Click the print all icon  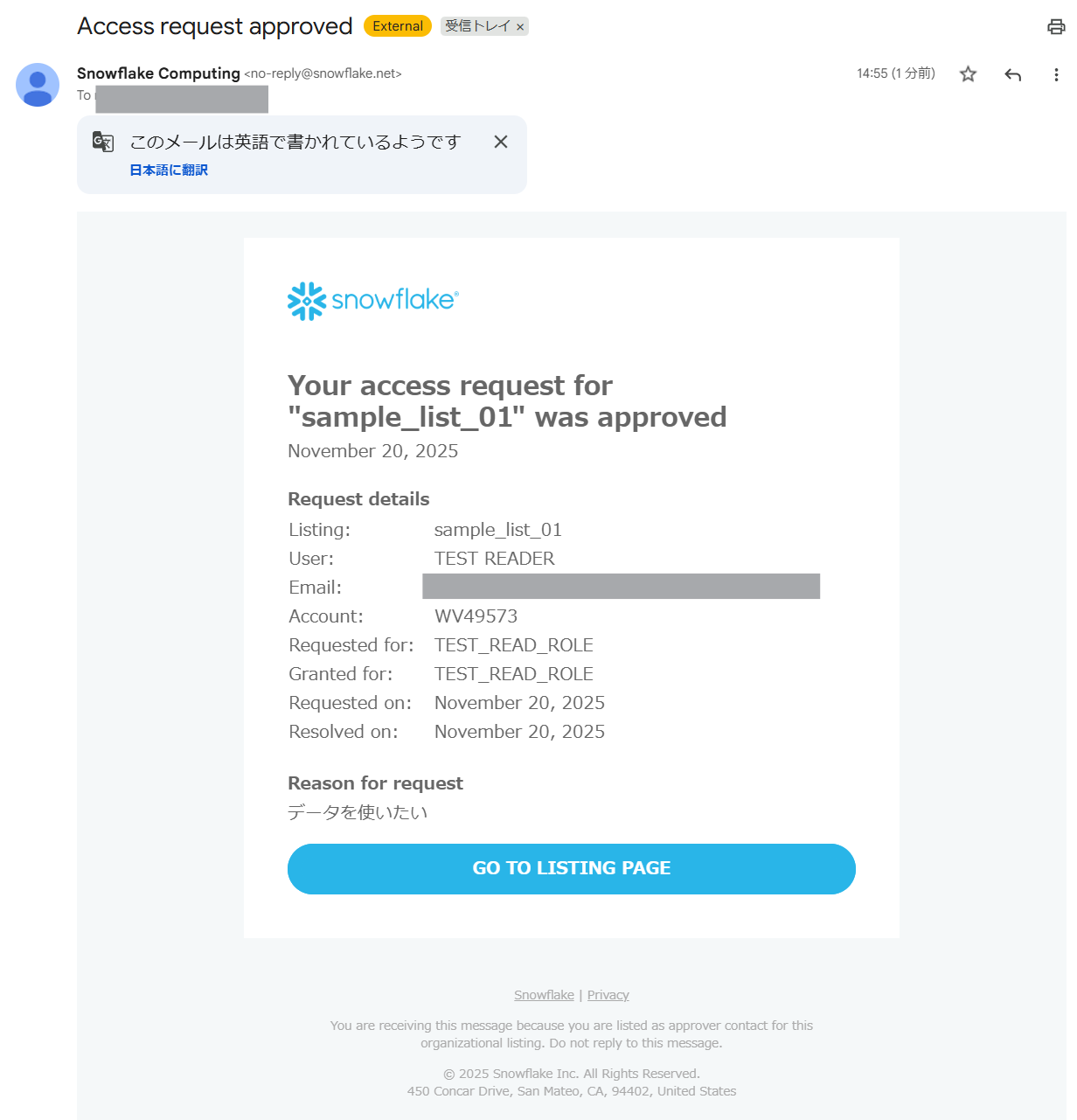click(x=1056, y=26)
